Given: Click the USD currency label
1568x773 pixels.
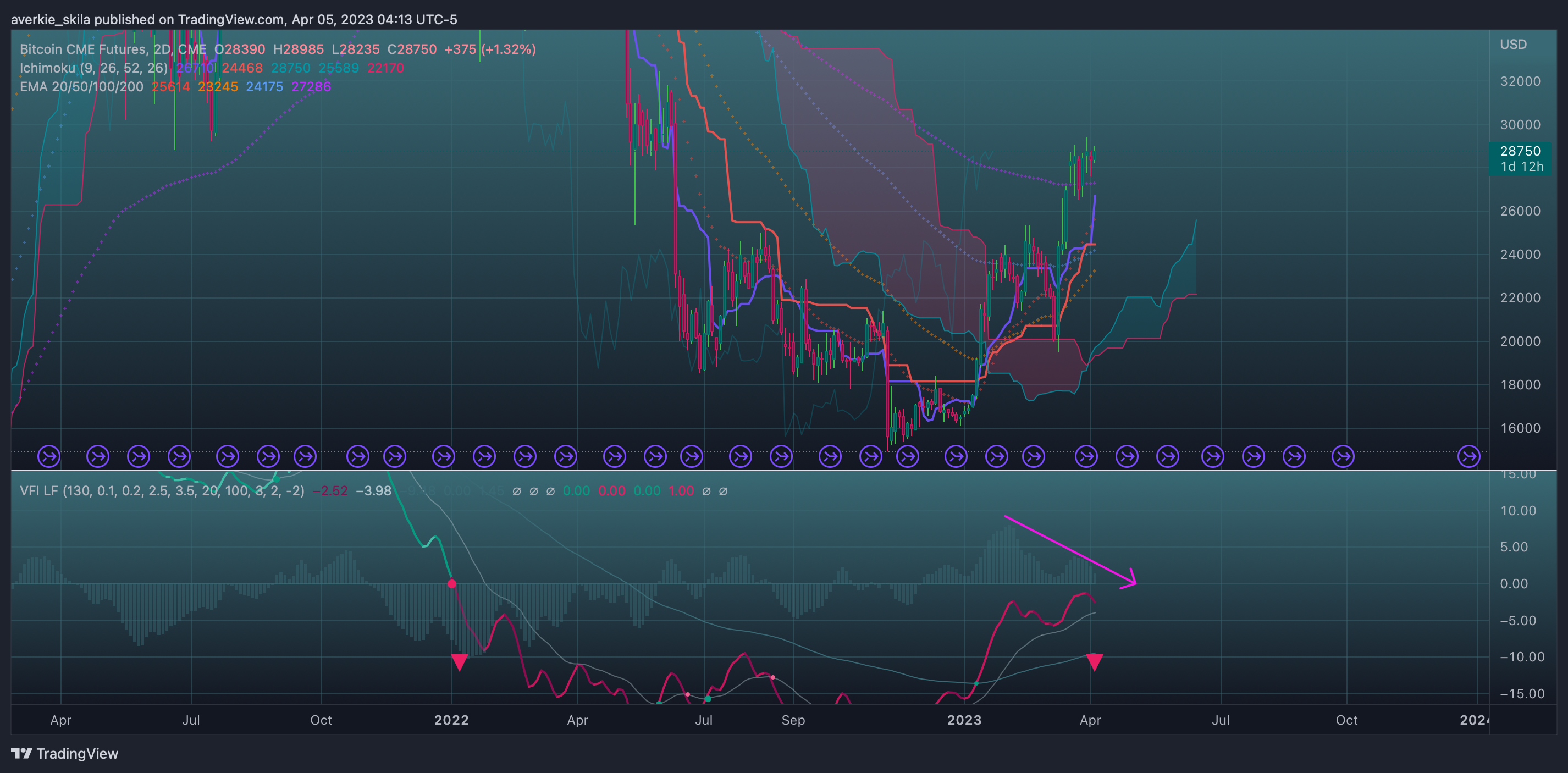Looking at the screenshot, I should 1513,45.
